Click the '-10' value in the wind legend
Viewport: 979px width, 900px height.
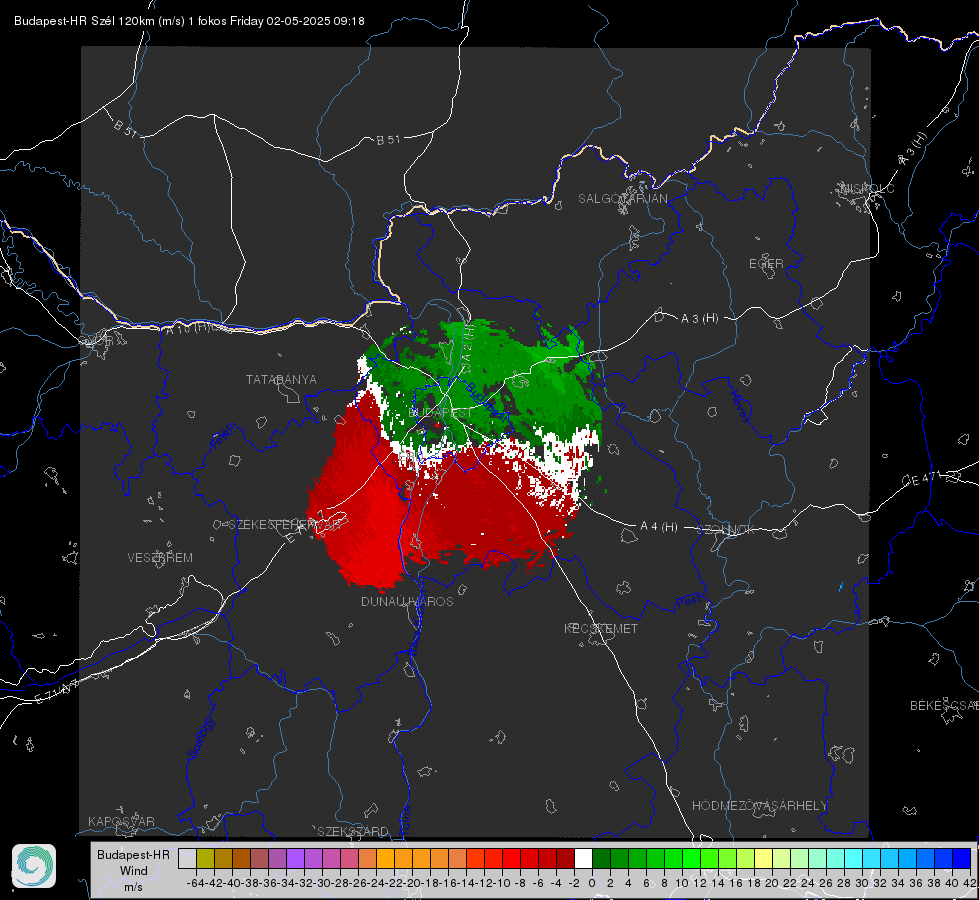coord(502,883)
